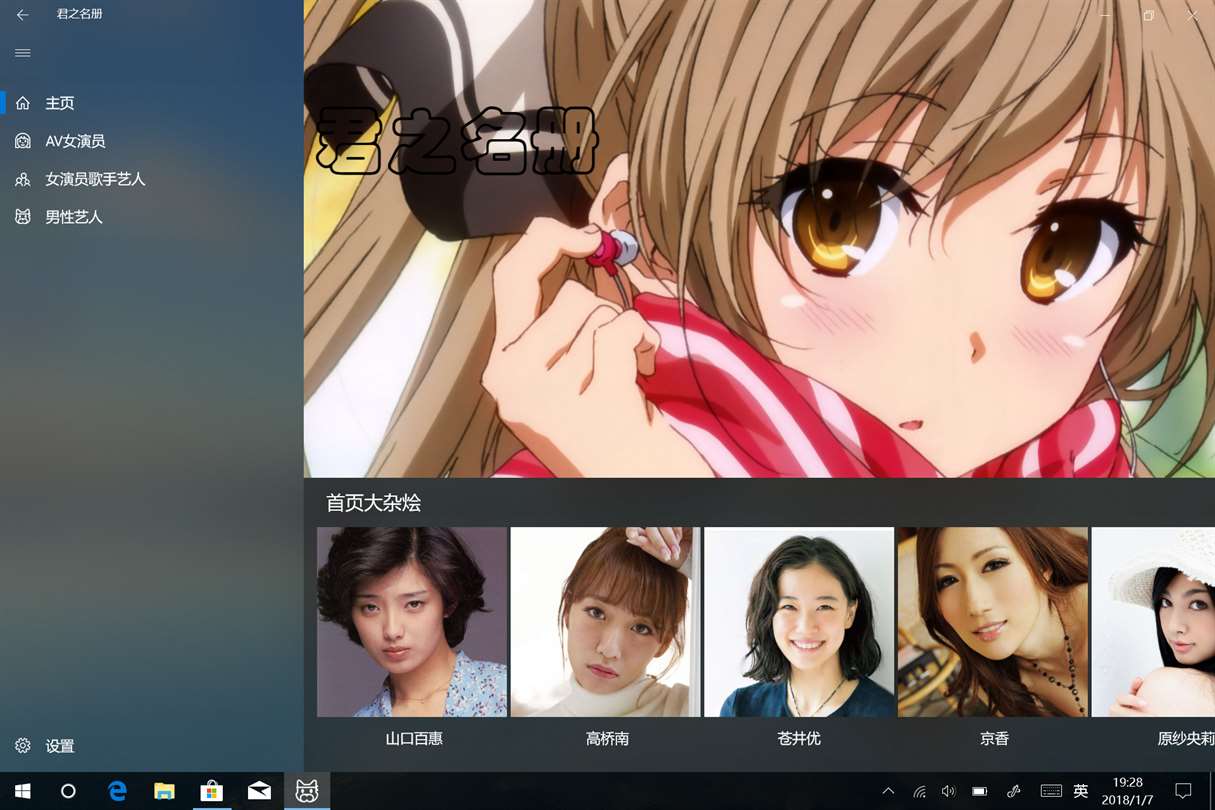Open the touch keyboard tray icon

tap(1051, 791)
